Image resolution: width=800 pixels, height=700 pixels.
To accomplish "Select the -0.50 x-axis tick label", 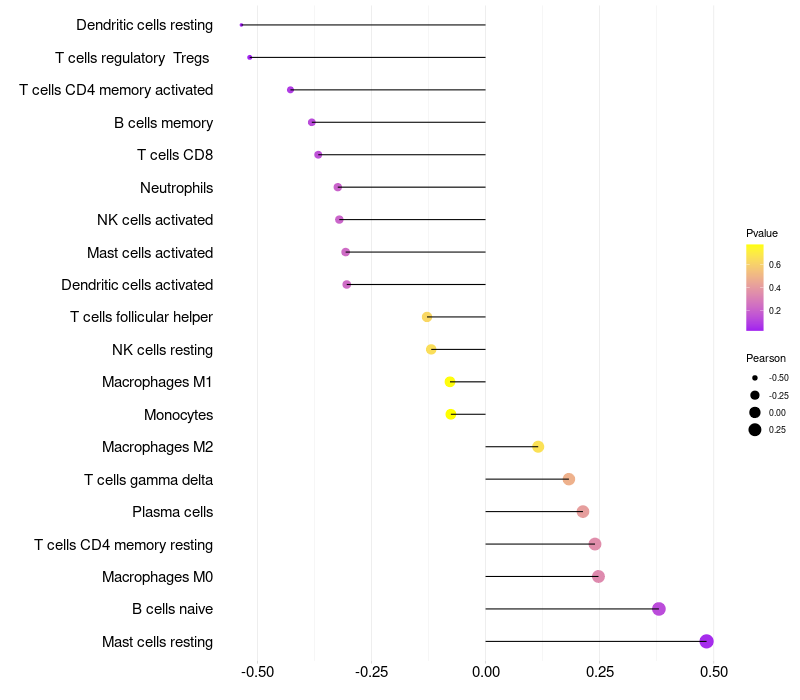I will [x=258, y=672].
